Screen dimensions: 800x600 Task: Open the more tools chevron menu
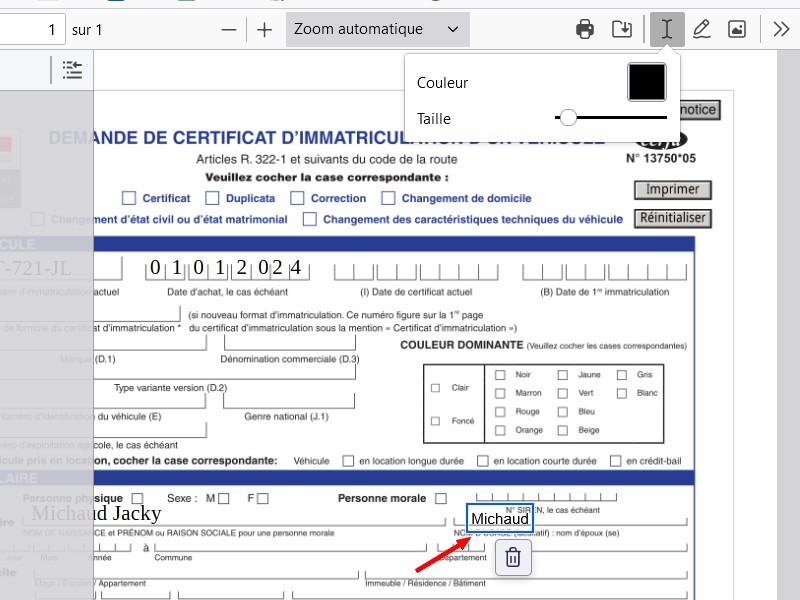tap(781, 29)
